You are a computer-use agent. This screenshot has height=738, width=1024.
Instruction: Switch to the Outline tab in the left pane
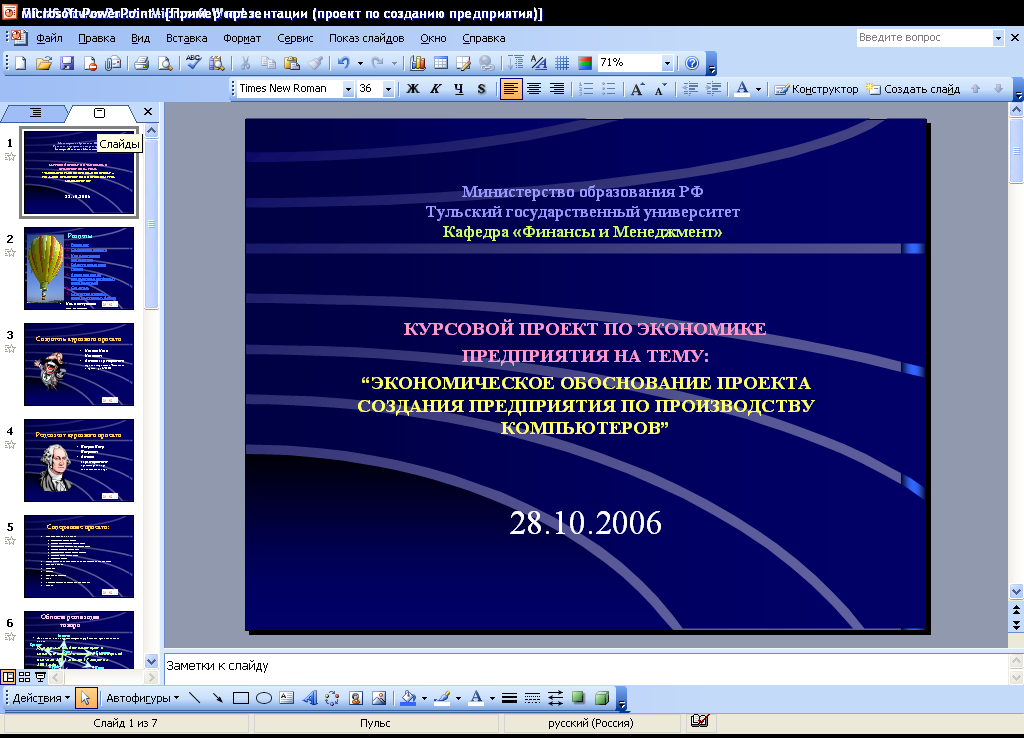pos(35,113)
